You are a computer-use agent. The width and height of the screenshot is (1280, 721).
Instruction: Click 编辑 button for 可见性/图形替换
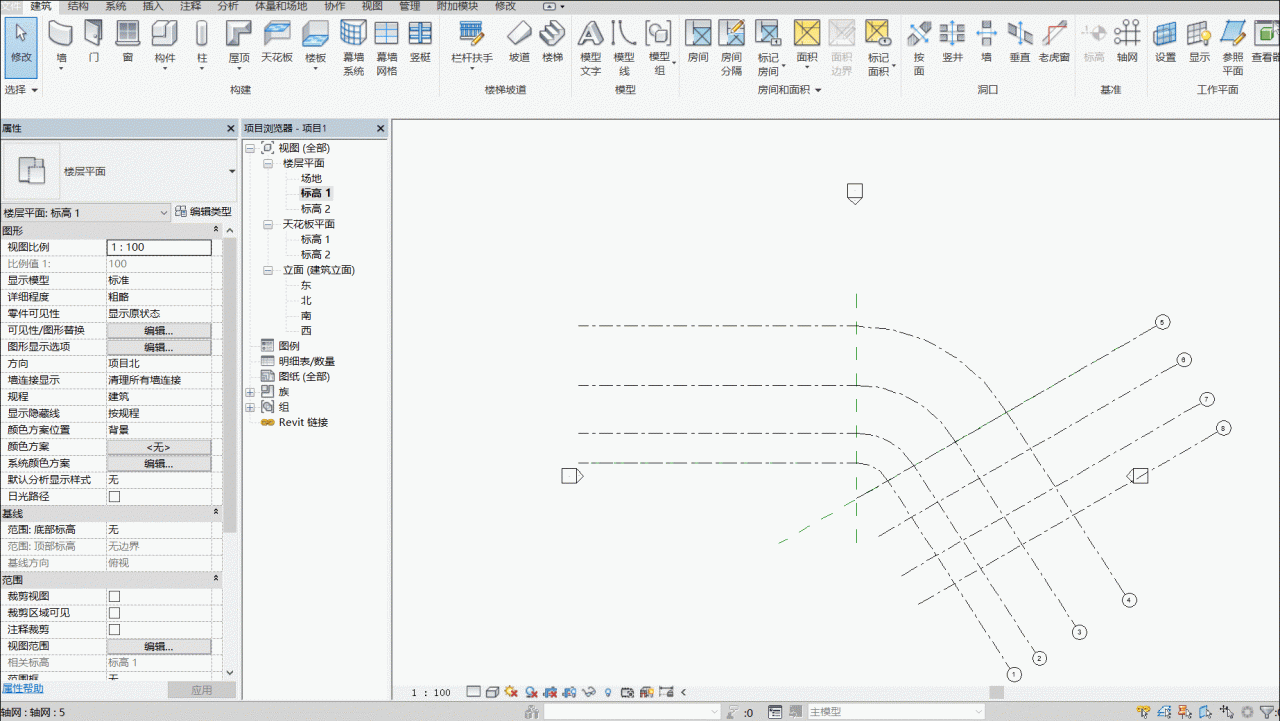159,331
